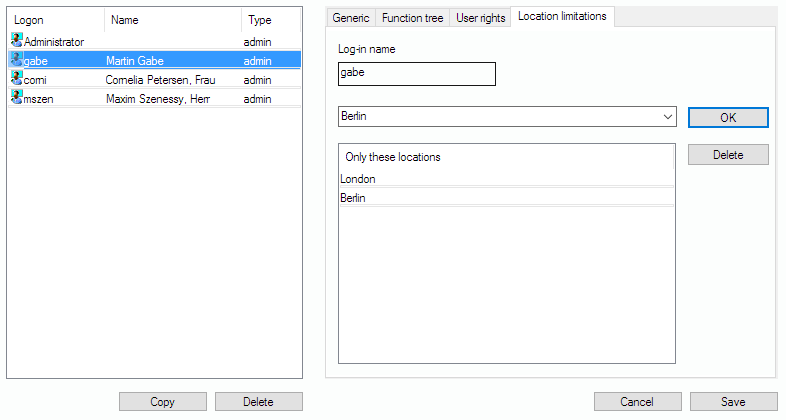This screenshot has width=786, height=420.
Task: Click the mszen user icon
Action: click(16, 97)
